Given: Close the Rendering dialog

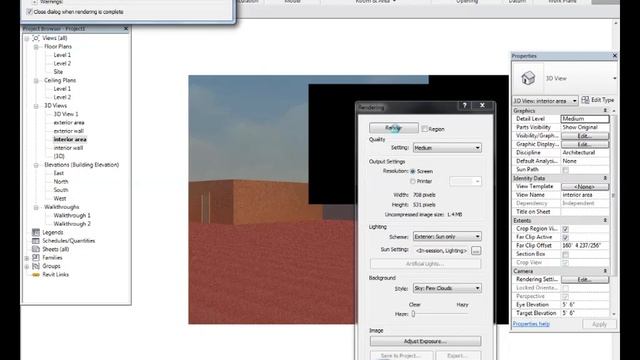Looking at the screenshot, I should pos(482,105).
